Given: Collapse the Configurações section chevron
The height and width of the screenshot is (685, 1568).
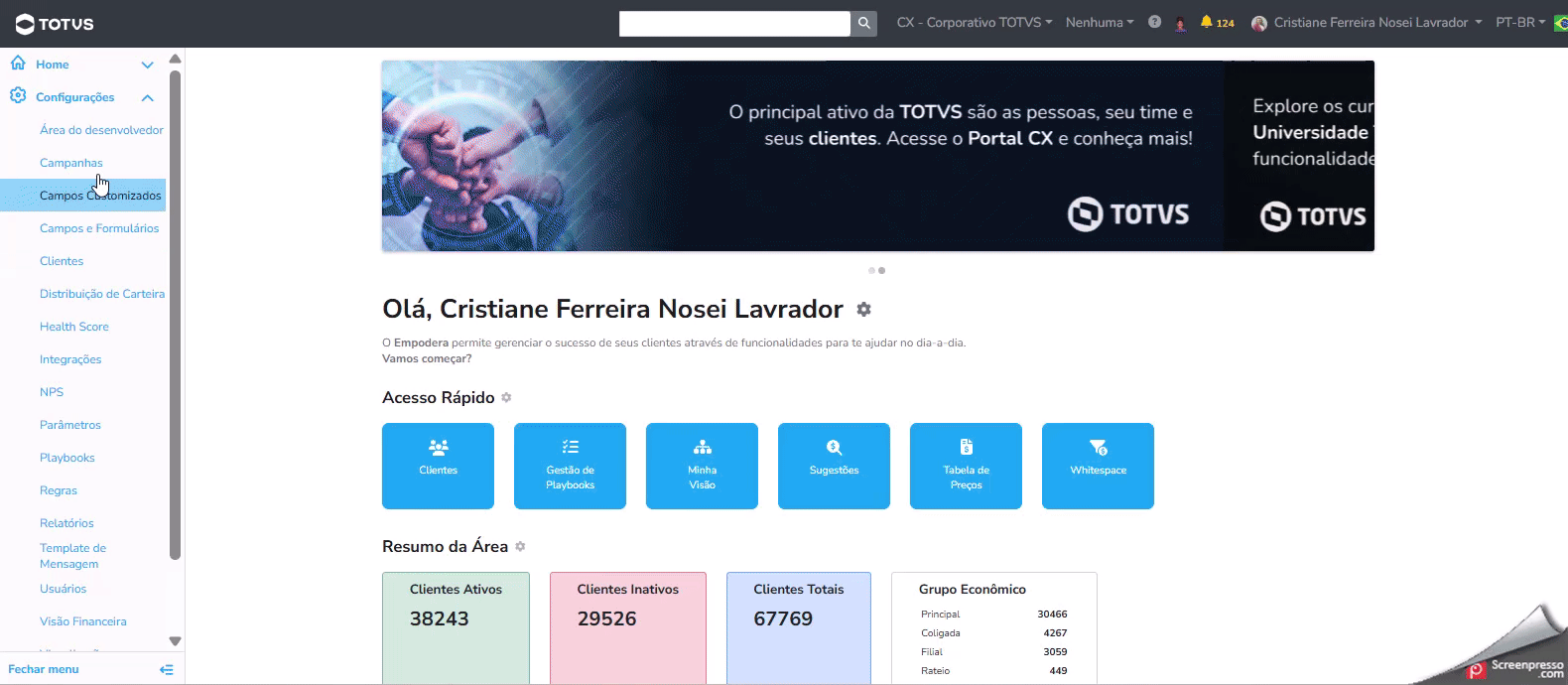Looking at the screenshot, I should point(147,97).
